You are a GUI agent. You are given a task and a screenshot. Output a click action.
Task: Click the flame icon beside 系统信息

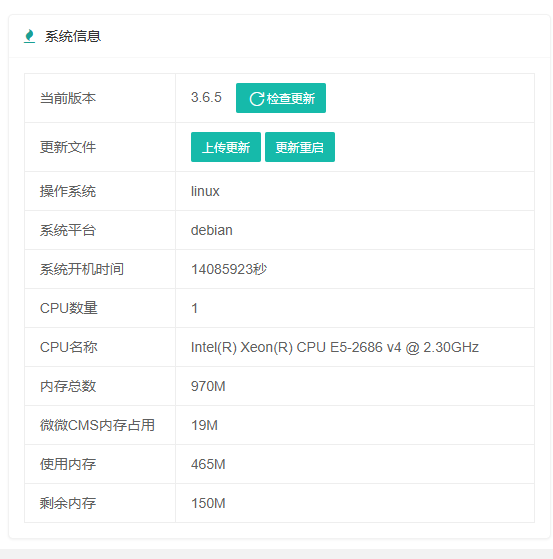click(x=30, y=36)
